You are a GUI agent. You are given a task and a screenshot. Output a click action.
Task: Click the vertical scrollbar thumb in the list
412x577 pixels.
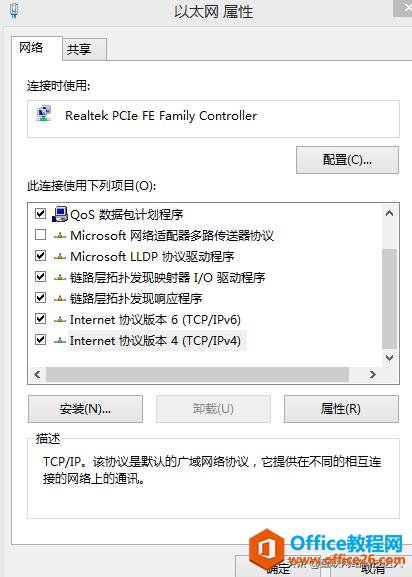(389, 299)
